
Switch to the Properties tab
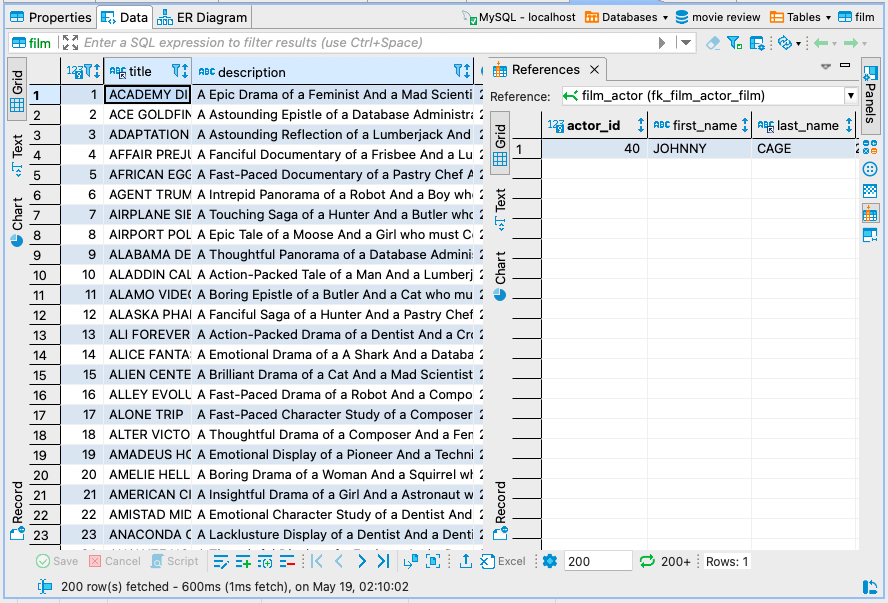point(51,18)
